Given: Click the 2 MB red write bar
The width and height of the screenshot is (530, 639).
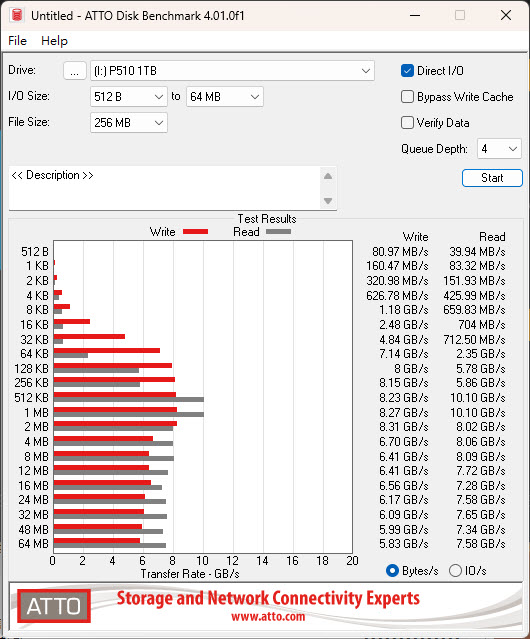Looking at the screenshot, I should pos(115,423).
